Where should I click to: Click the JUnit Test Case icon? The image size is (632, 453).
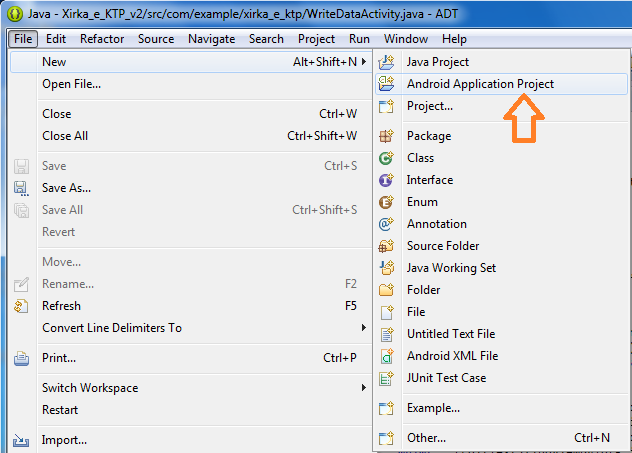point(386,378)
